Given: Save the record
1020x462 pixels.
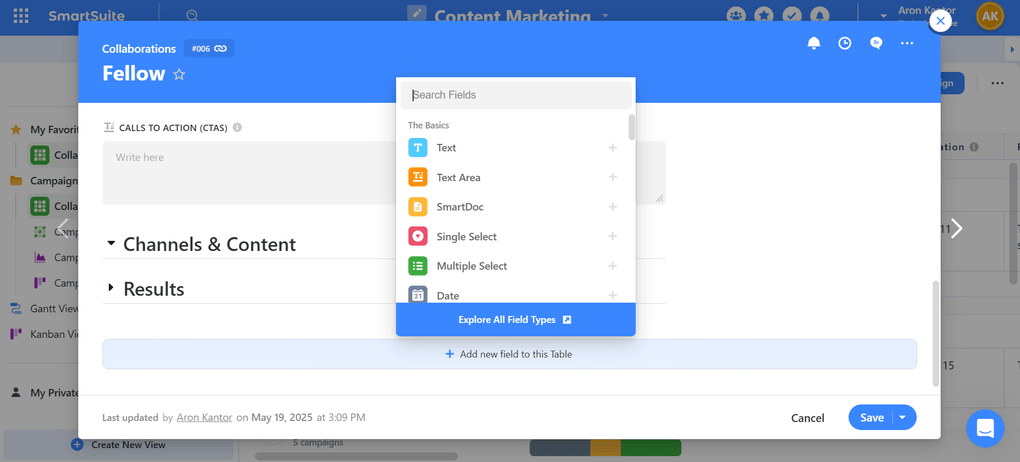Looking at the screenshot, I should coord(872,418).
